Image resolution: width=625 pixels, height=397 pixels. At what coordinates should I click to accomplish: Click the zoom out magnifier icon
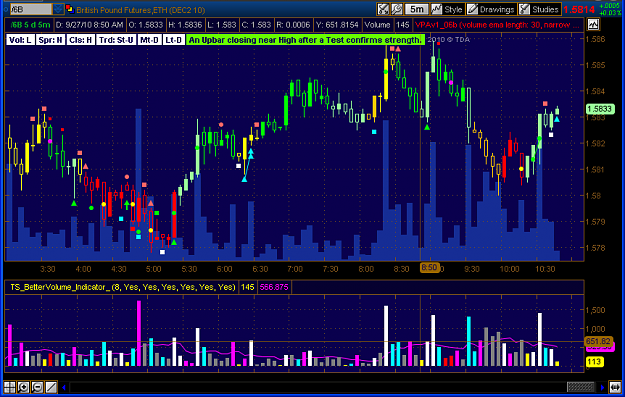pyautogui.click(x=37, y=387)
